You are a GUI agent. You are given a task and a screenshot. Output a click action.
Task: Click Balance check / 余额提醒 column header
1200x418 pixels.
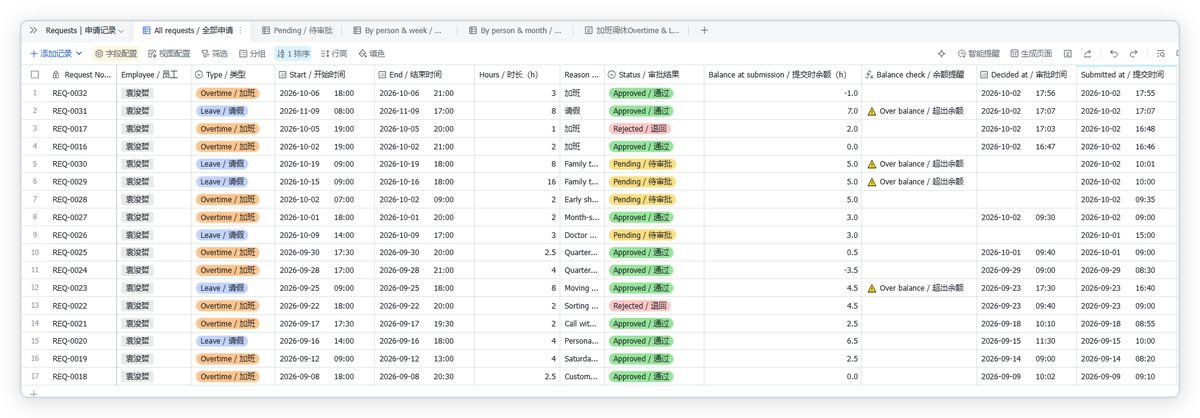tap(919, 75)
